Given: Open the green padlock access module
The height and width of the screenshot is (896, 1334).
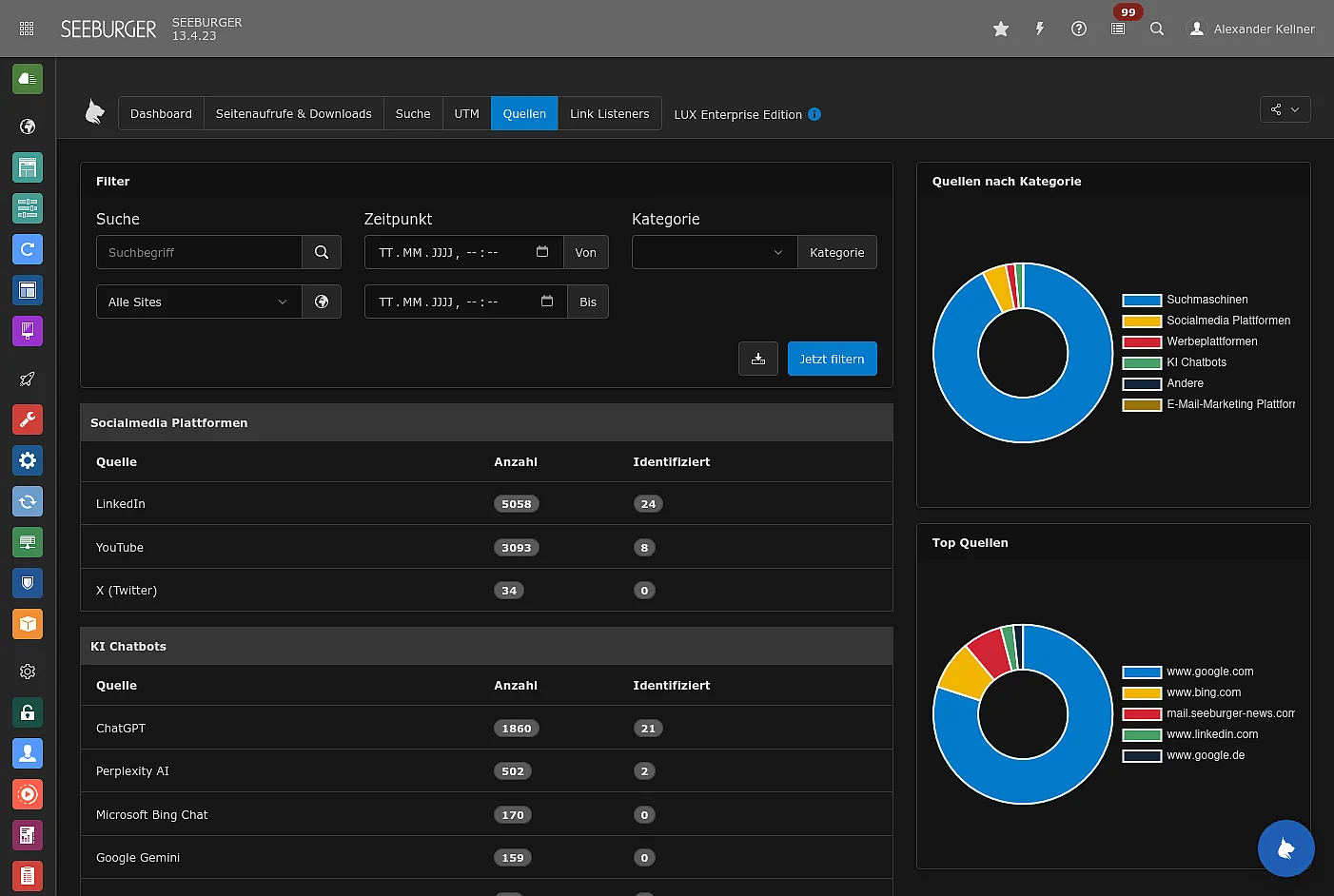Looking at the screenshot, I should click(x=28, y=712).
